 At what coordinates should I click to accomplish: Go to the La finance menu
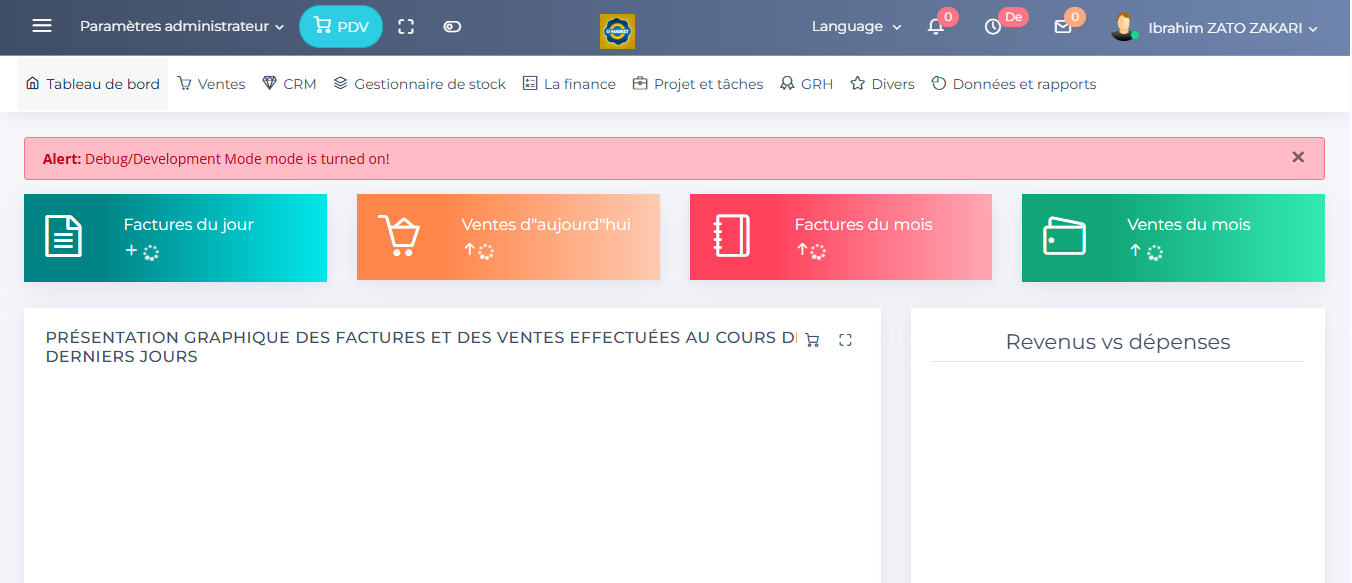click(569, 84)
